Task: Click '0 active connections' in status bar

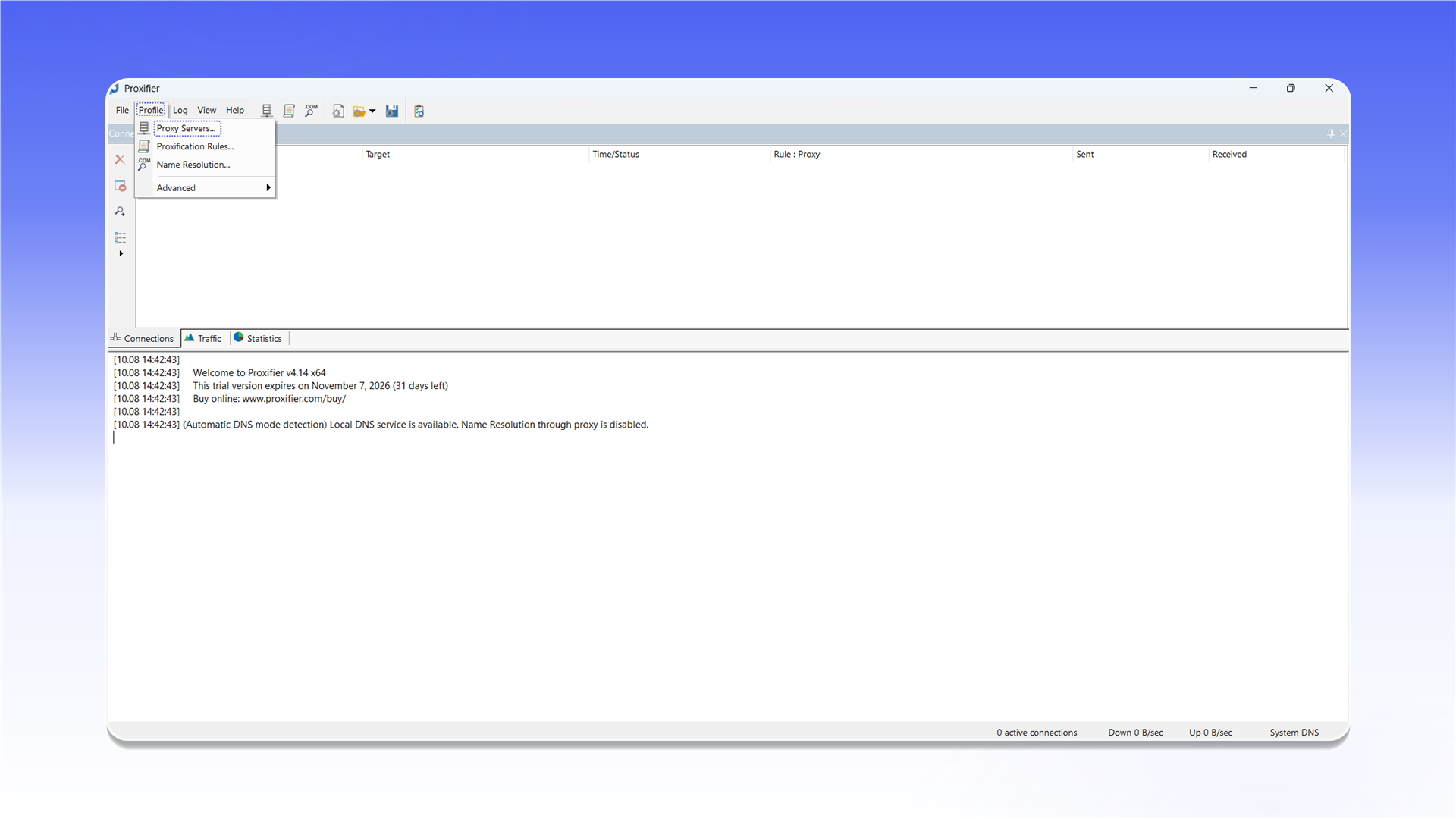Action: tap(1037, 733)
